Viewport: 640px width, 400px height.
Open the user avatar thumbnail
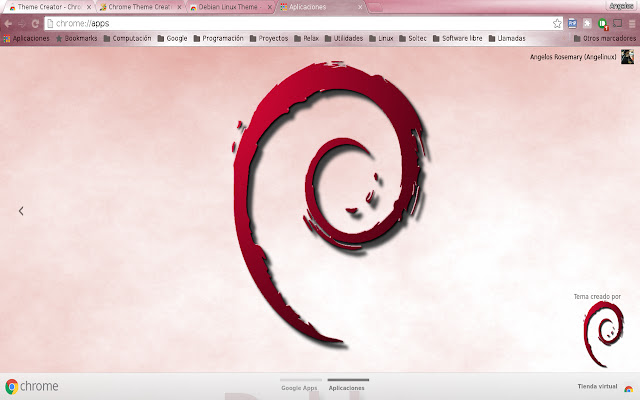(x=627, y=57)
